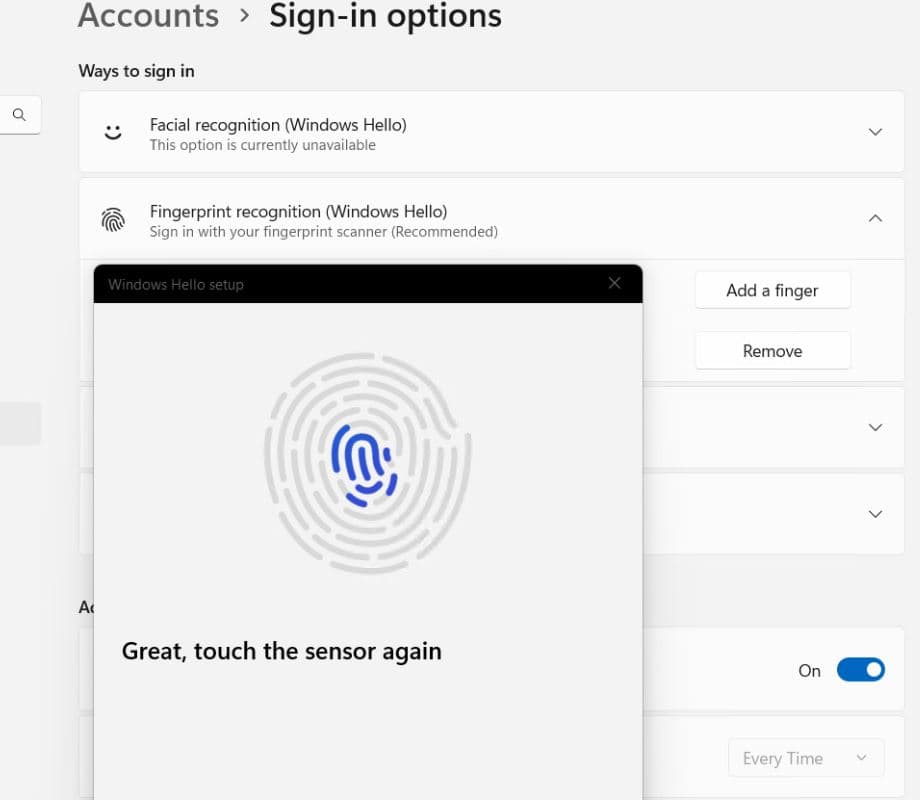This screenshot has width=920, height=800.
Task: Close the Windows Hello setup dialog
Action: pyautogui.click(x=614, y=284)
